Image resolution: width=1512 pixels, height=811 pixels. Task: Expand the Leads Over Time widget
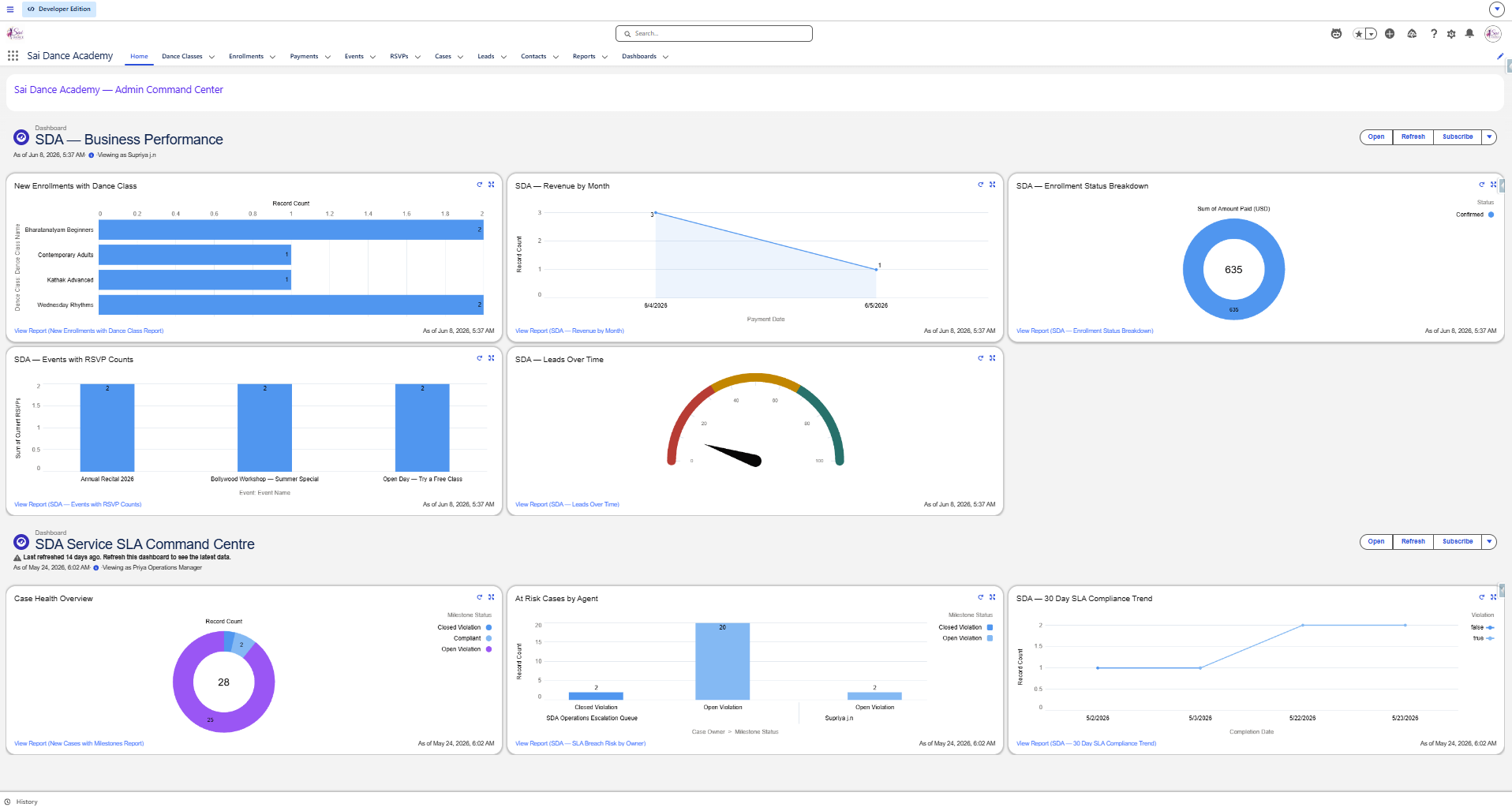tap(992, 358)
